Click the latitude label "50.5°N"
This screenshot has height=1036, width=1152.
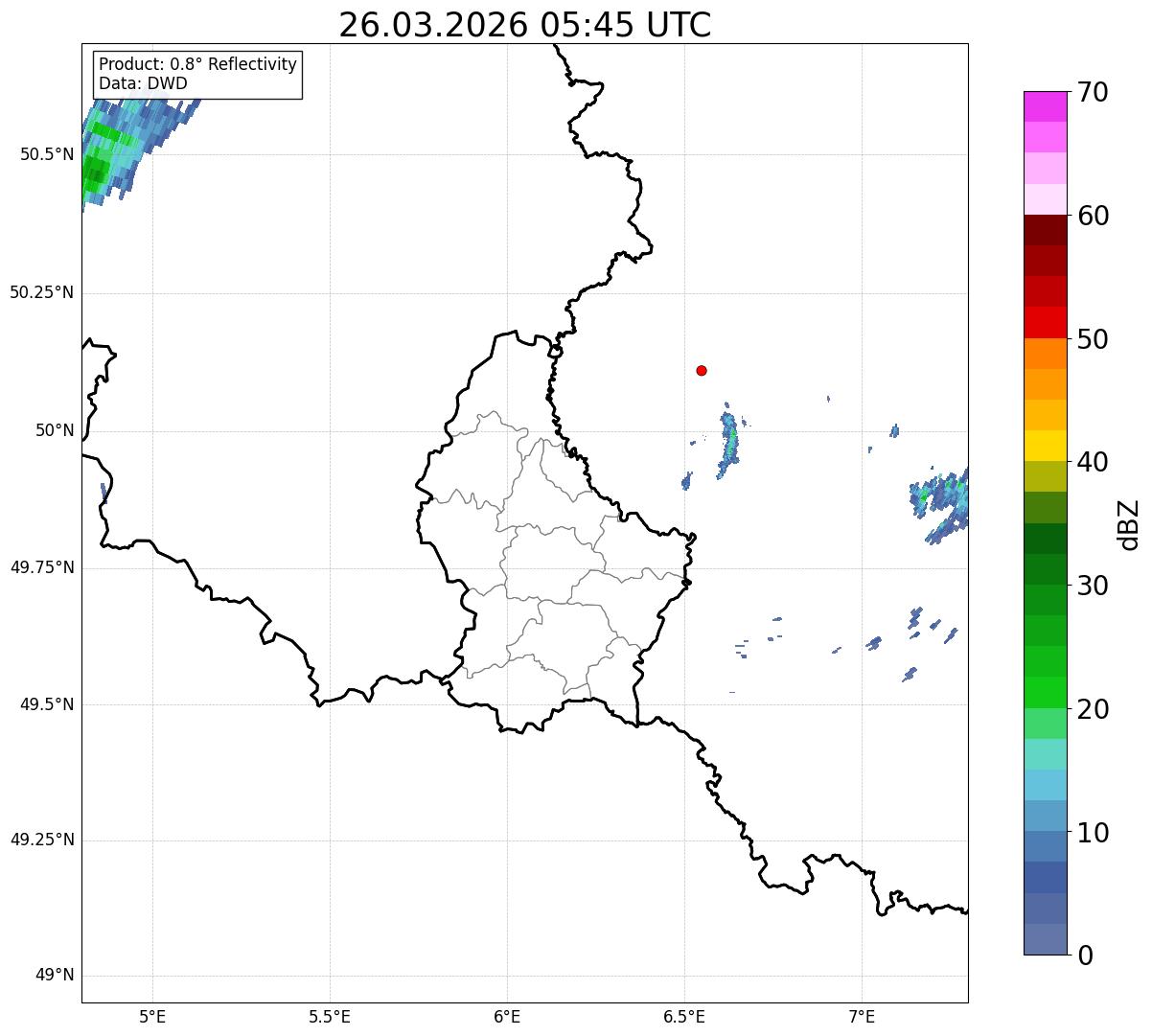coord(47,154)
